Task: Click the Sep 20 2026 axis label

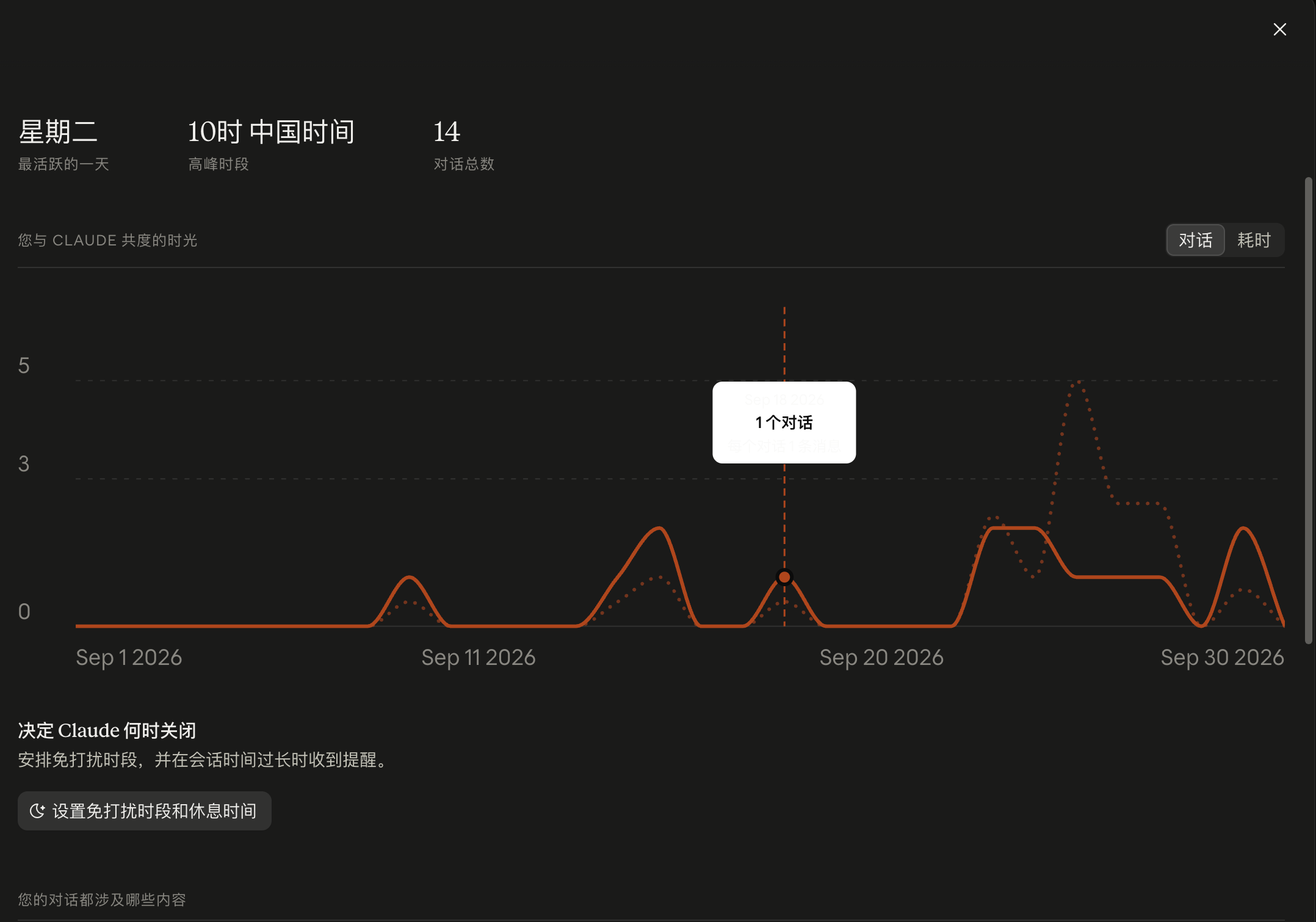Action: [x=881, y=658]
